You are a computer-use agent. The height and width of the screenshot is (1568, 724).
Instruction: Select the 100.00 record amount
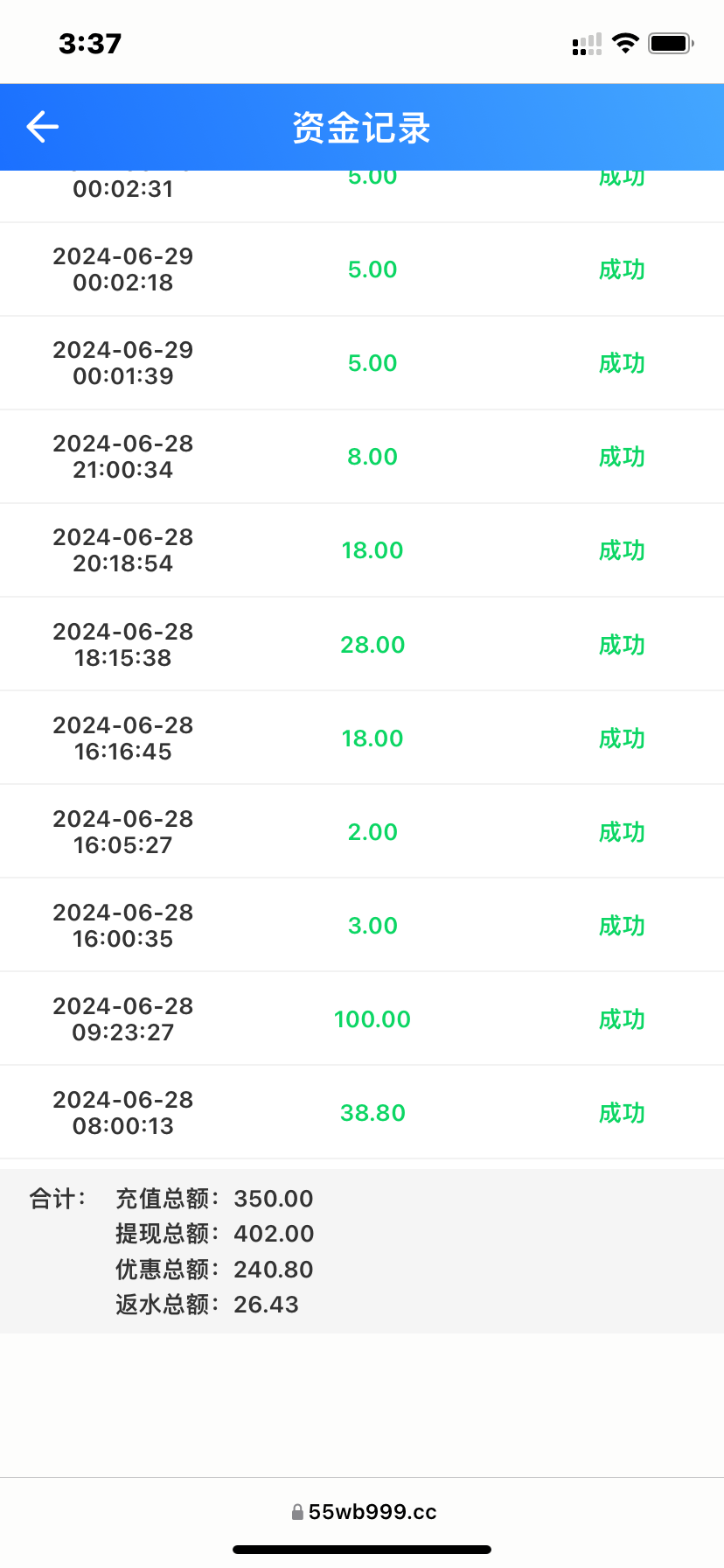[372, 1019]
